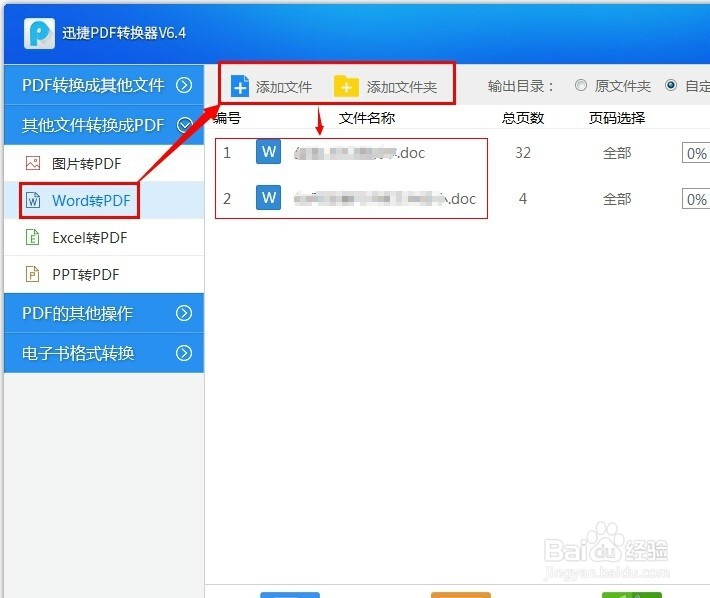This screenshot has width=710, height=598.
Task: Choose PPT转PDF from the sidebar
Action: 104,274
